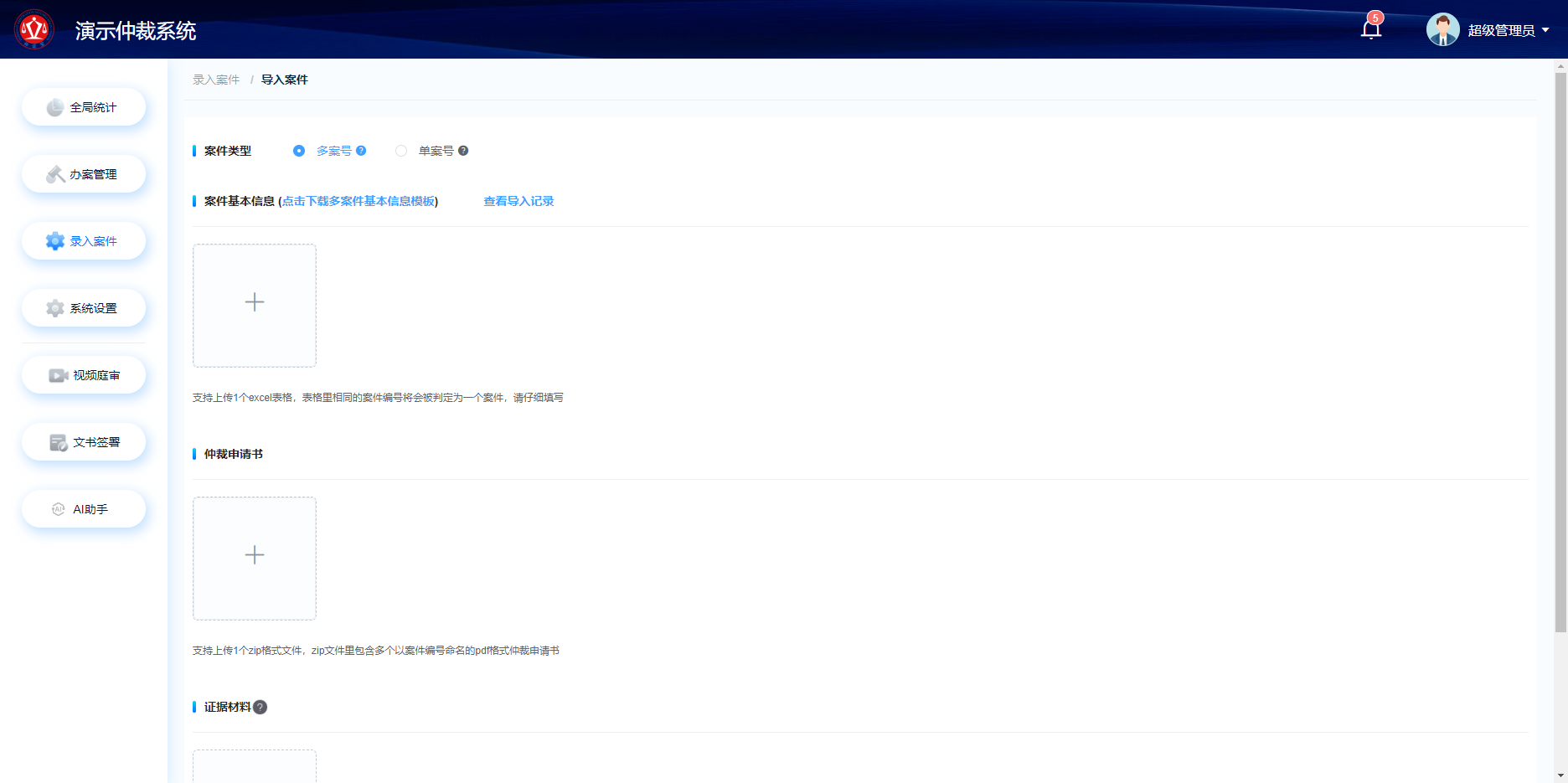Viewport: 1568px width, 783px height.
Task: Select the 多案号 radio button
Action: tap(299, 151)
